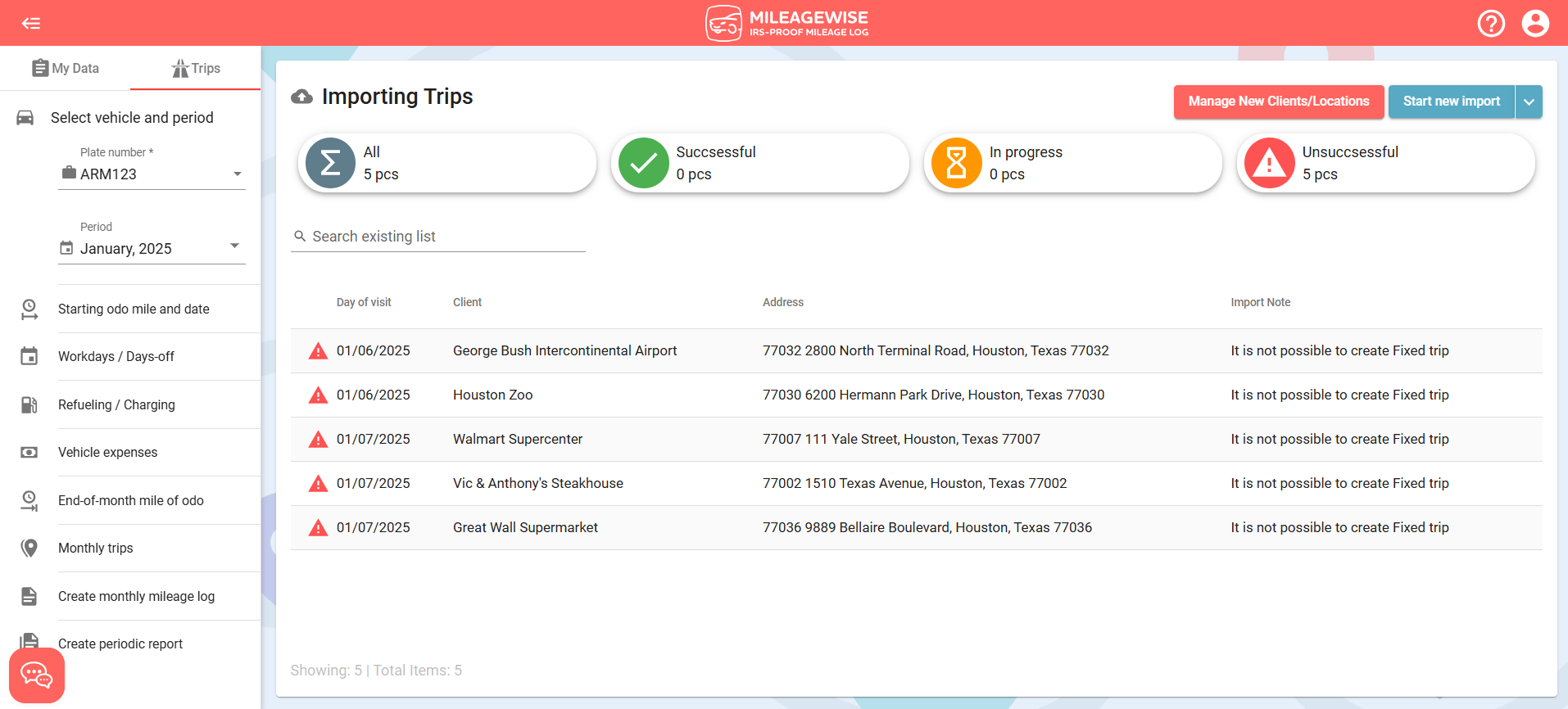The height and width of the screenshot is (709, 1568).
Task: Click address 2800 North Terminal Road
Action: click(x=936, y=350)
